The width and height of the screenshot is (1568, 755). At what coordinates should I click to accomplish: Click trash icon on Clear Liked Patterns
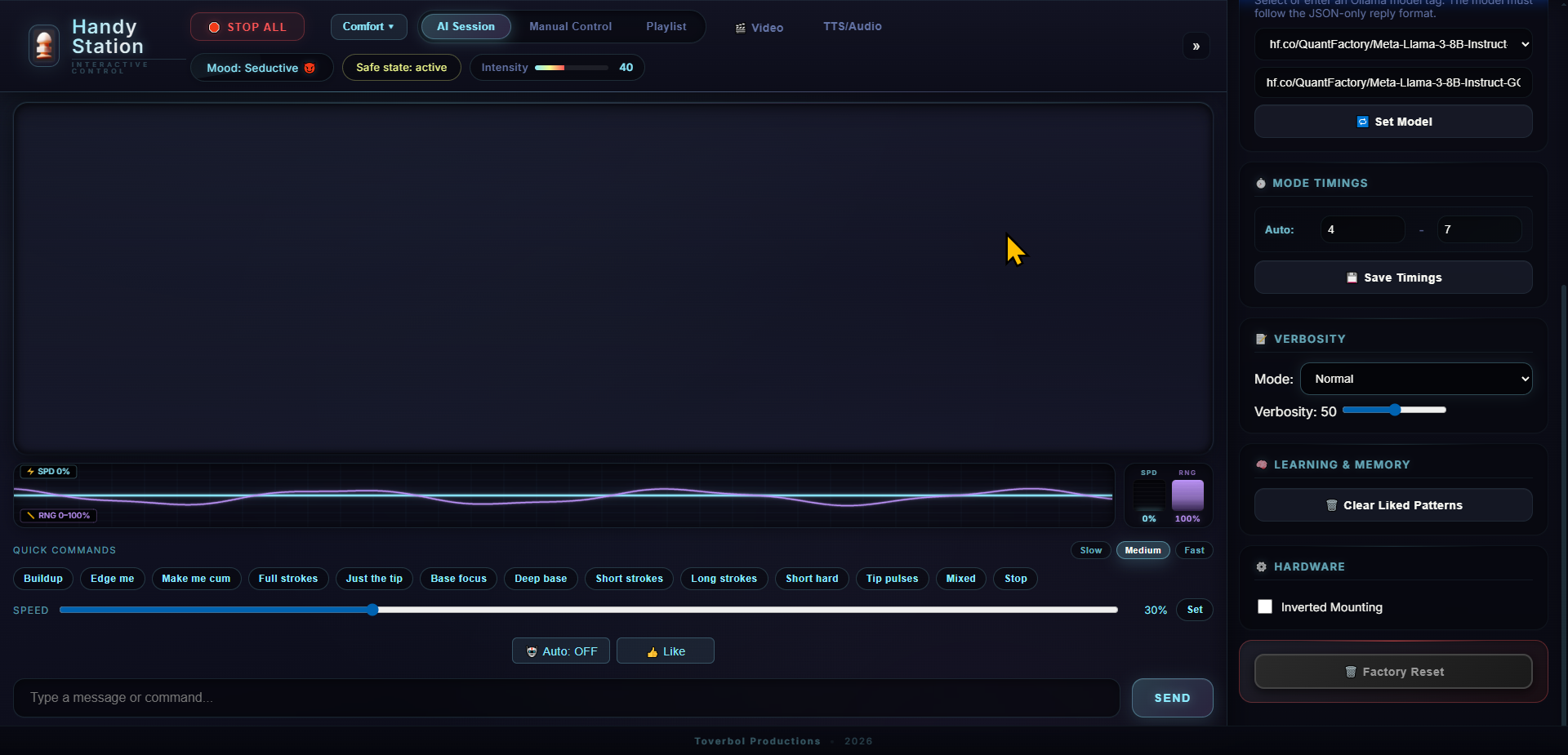[x=1331, y=505]
